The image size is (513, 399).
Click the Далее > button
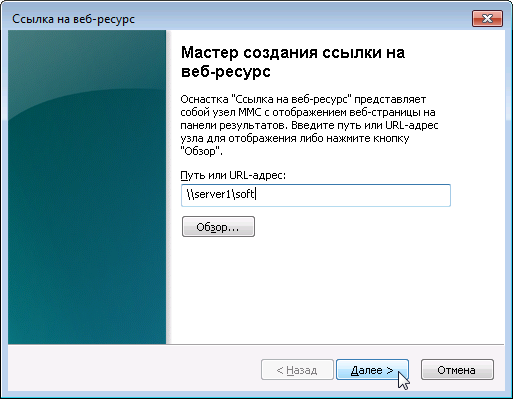pos(372,370)
